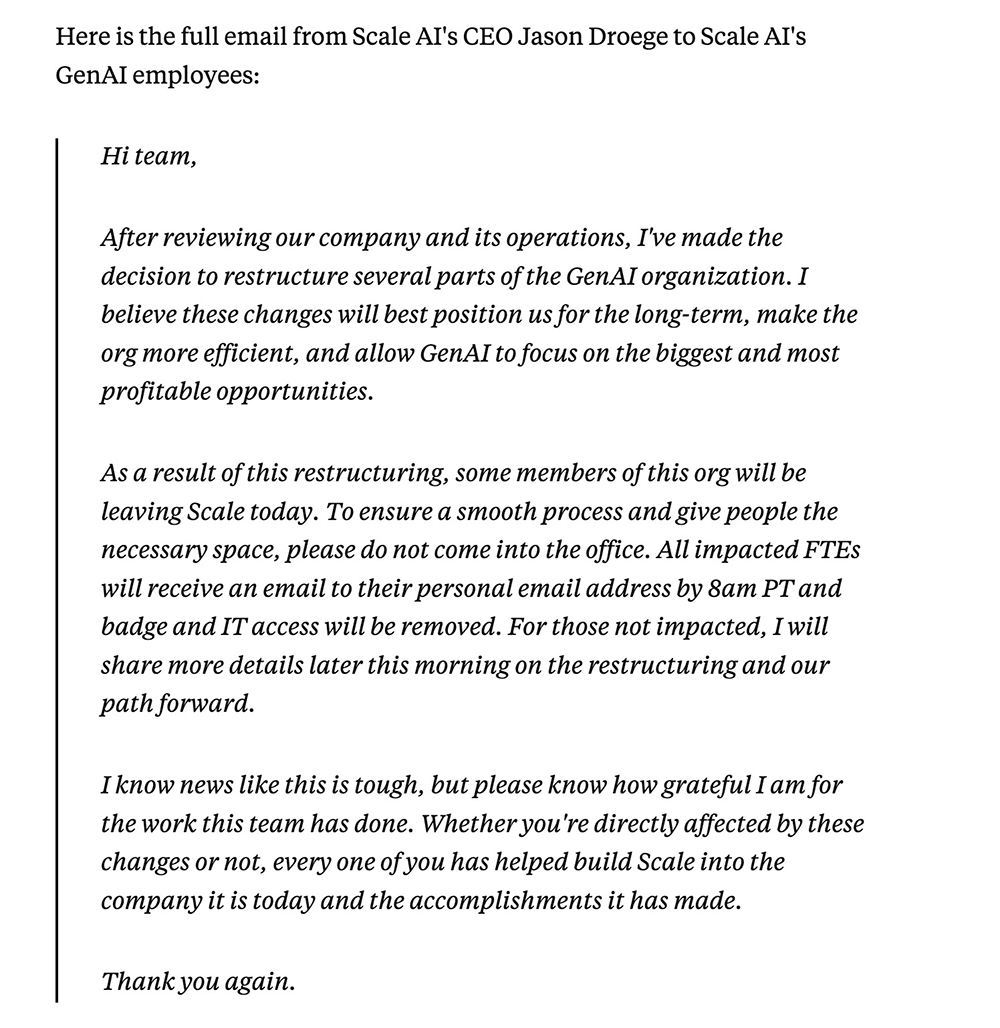Click the line mentioning '8am PT'
The width and height of the screenshot is (1000, 1028).
tap(471, 588)
